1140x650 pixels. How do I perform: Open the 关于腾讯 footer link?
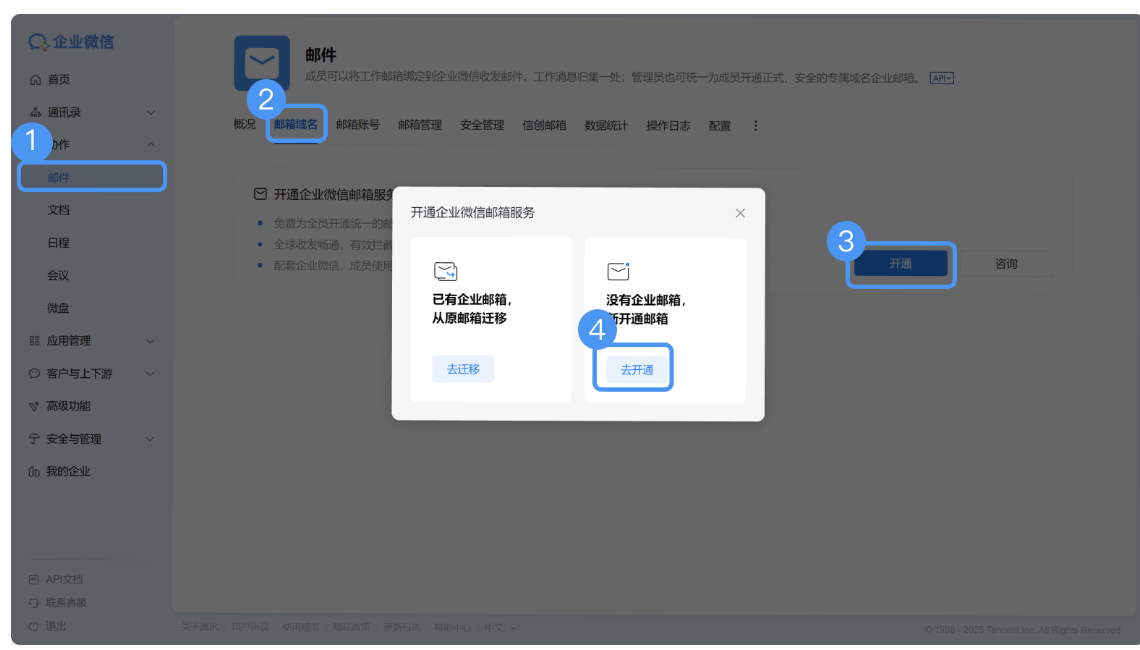click(199, 627)
